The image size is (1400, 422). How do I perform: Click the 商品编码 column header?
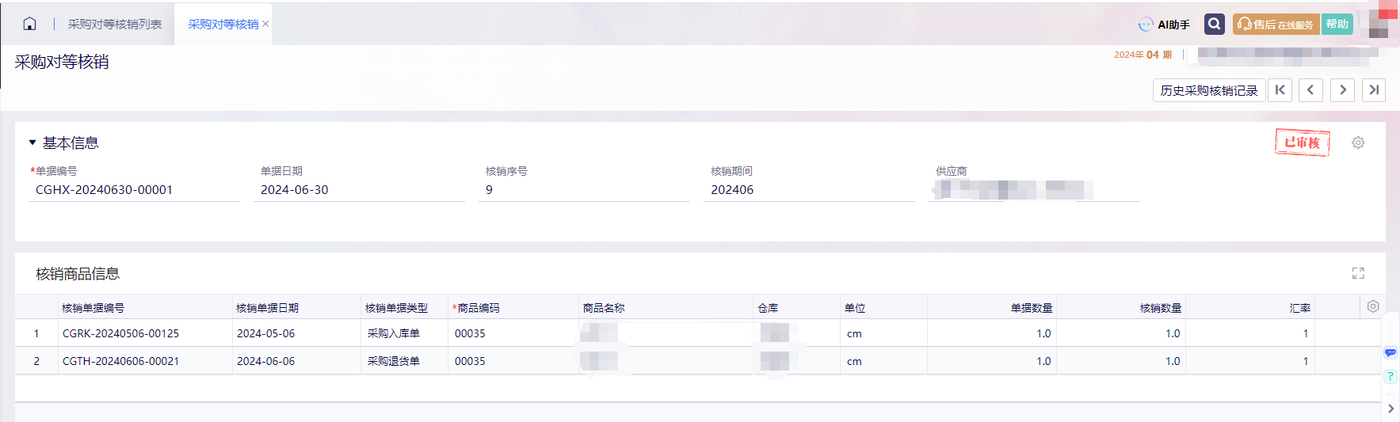point(514,308)
